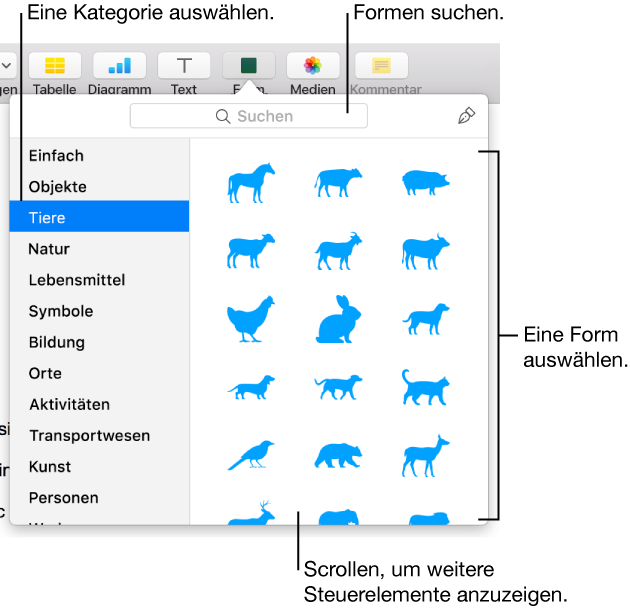Select the Lebensmittel category

point(99,280)
